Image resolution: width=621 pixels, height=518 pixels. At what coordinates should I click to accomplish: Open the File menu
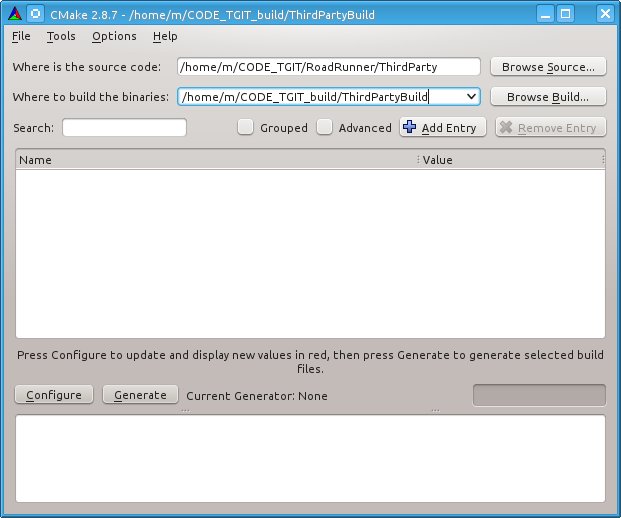[x=21, y=36]
